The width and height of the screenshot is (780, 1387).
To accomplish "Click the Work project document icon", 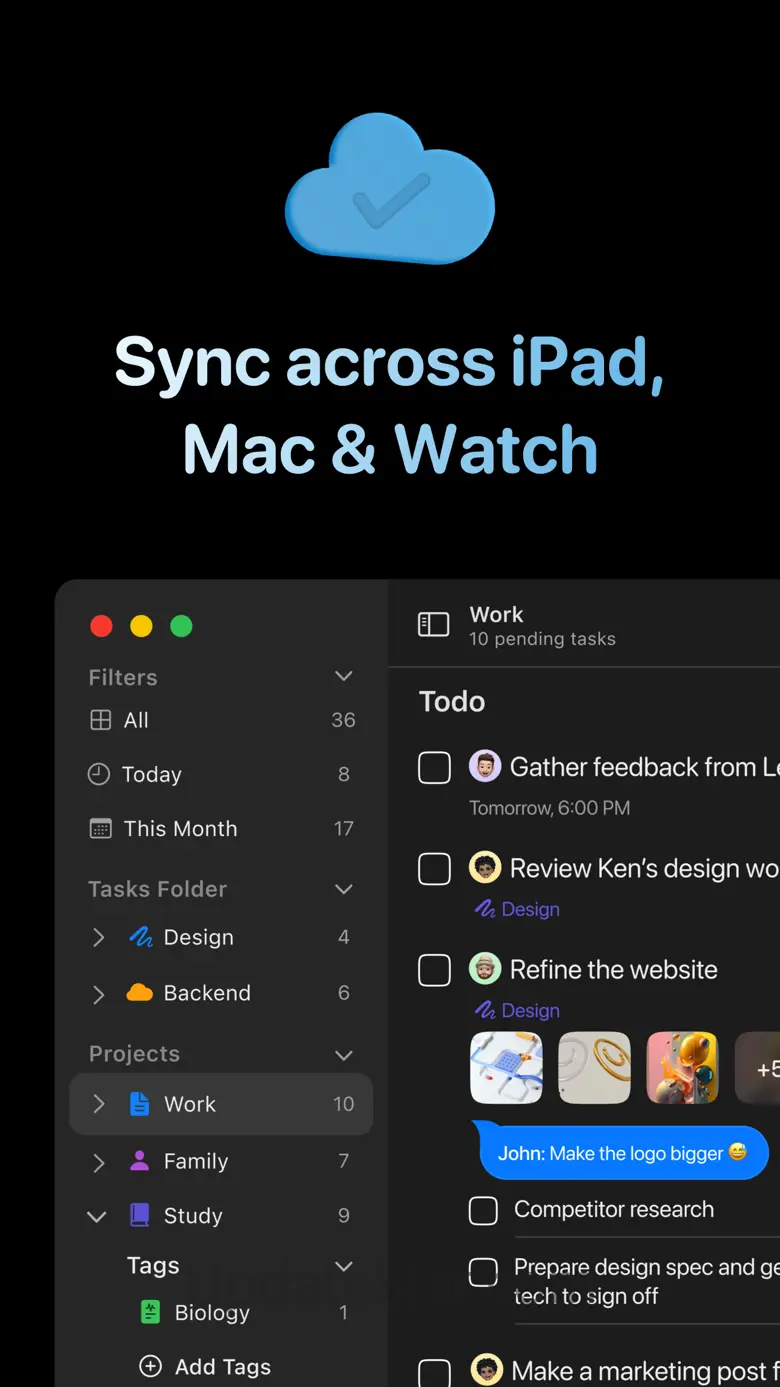I will coord(140,1104).
